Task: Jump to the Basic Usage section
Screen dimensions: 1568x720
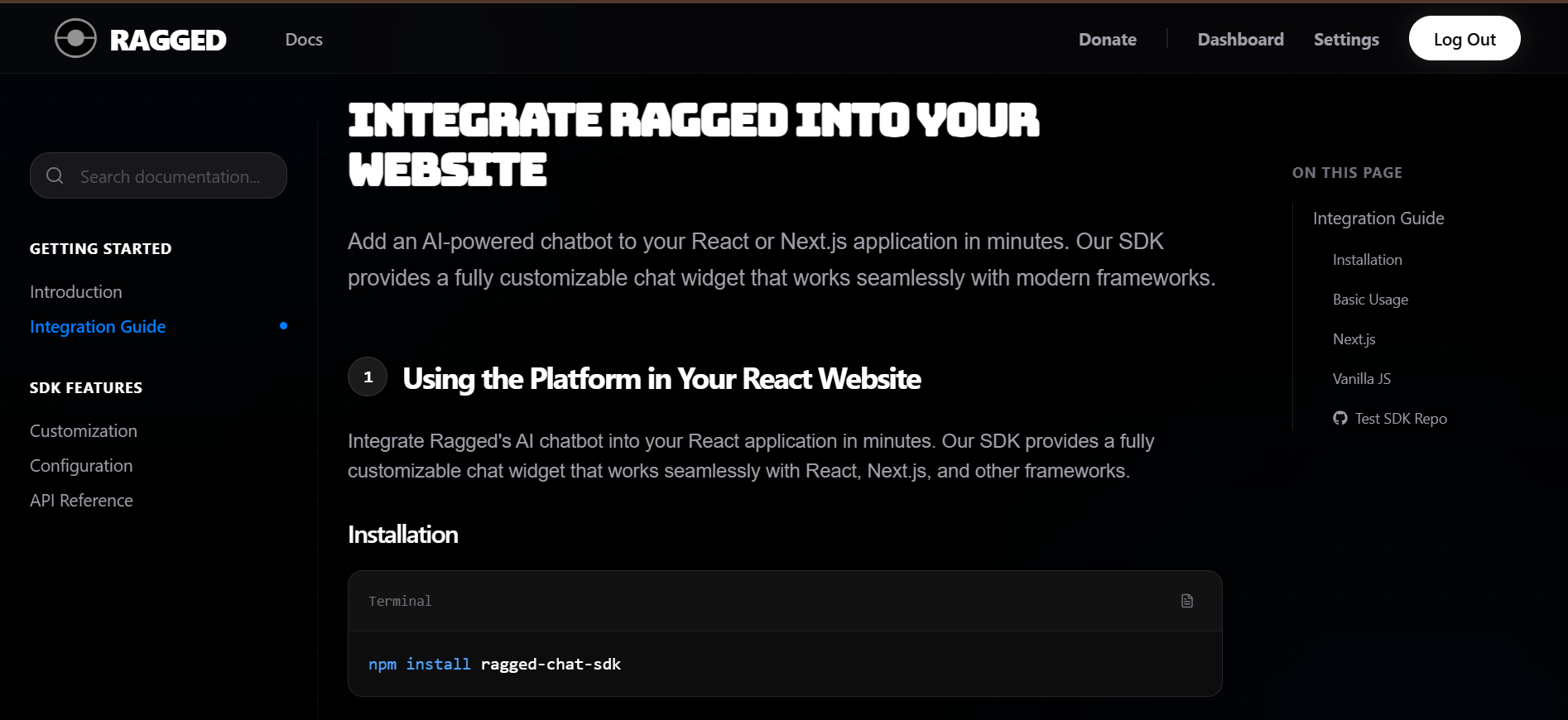Action: pos(1370,299)
